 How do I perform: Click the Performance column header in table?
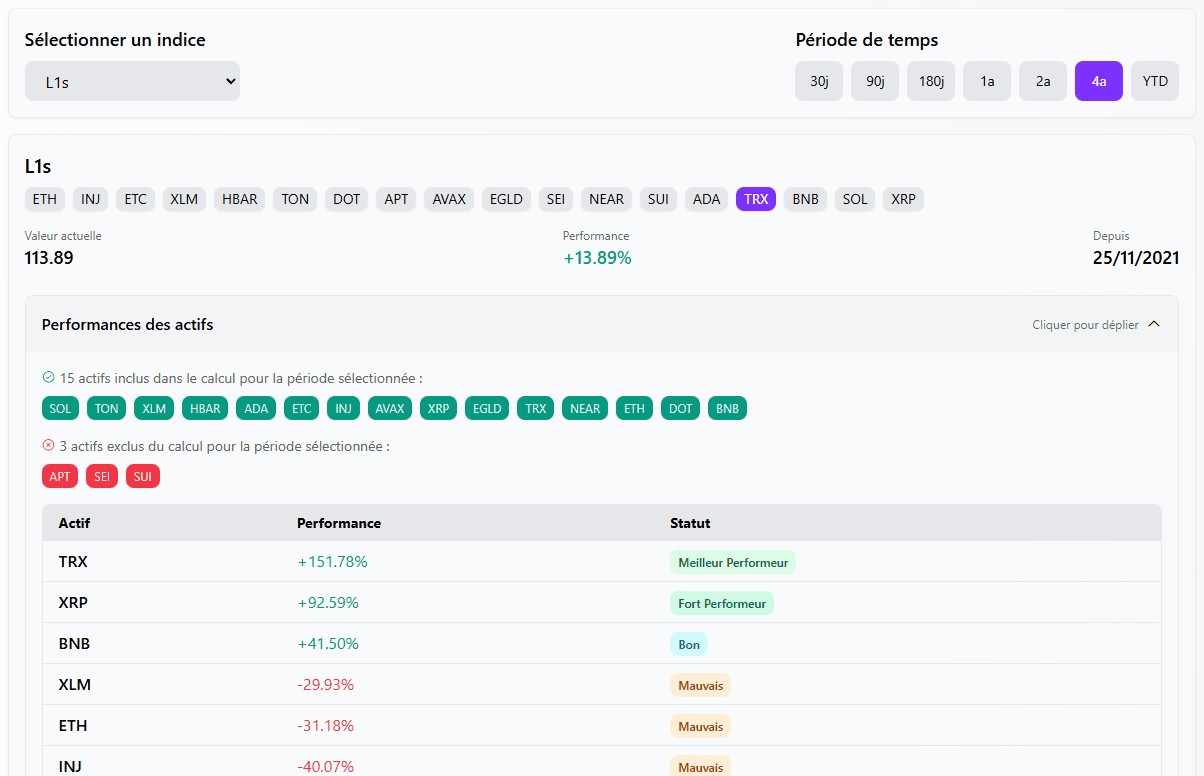[339, 523]
